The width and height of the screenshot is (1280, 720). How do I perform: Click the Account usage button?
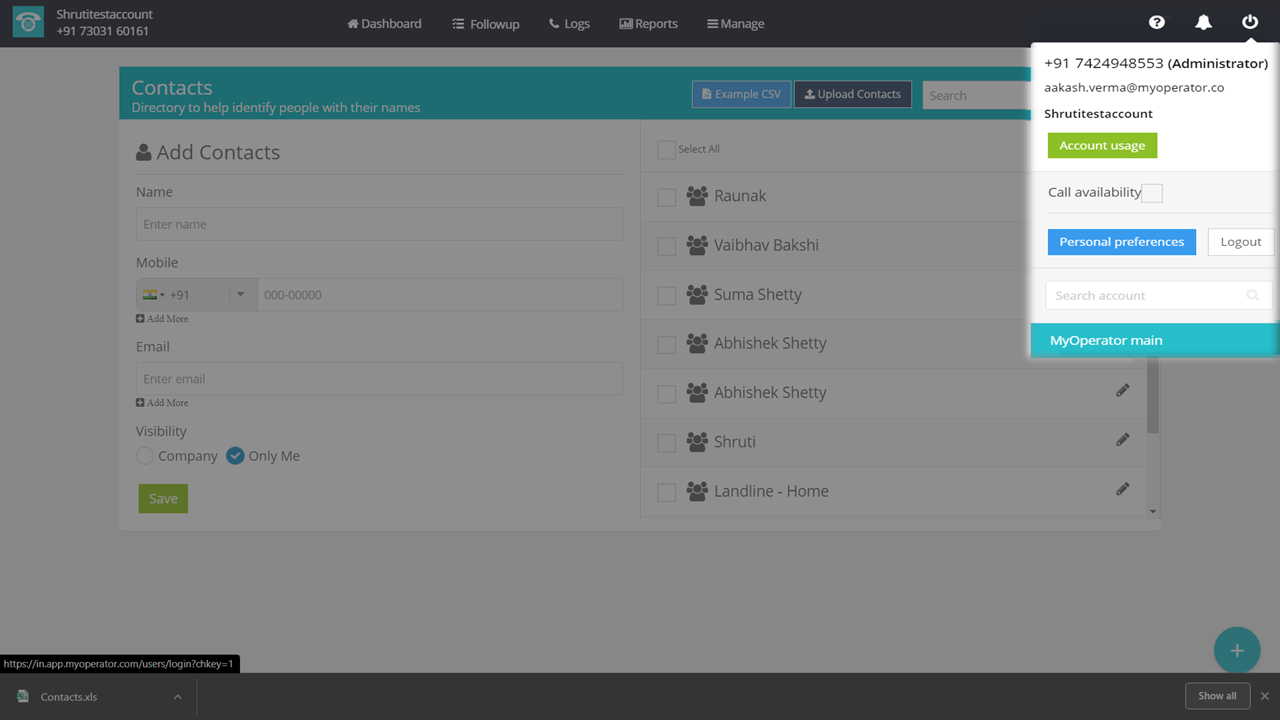pyautogui.click(x=1102, y=146)
